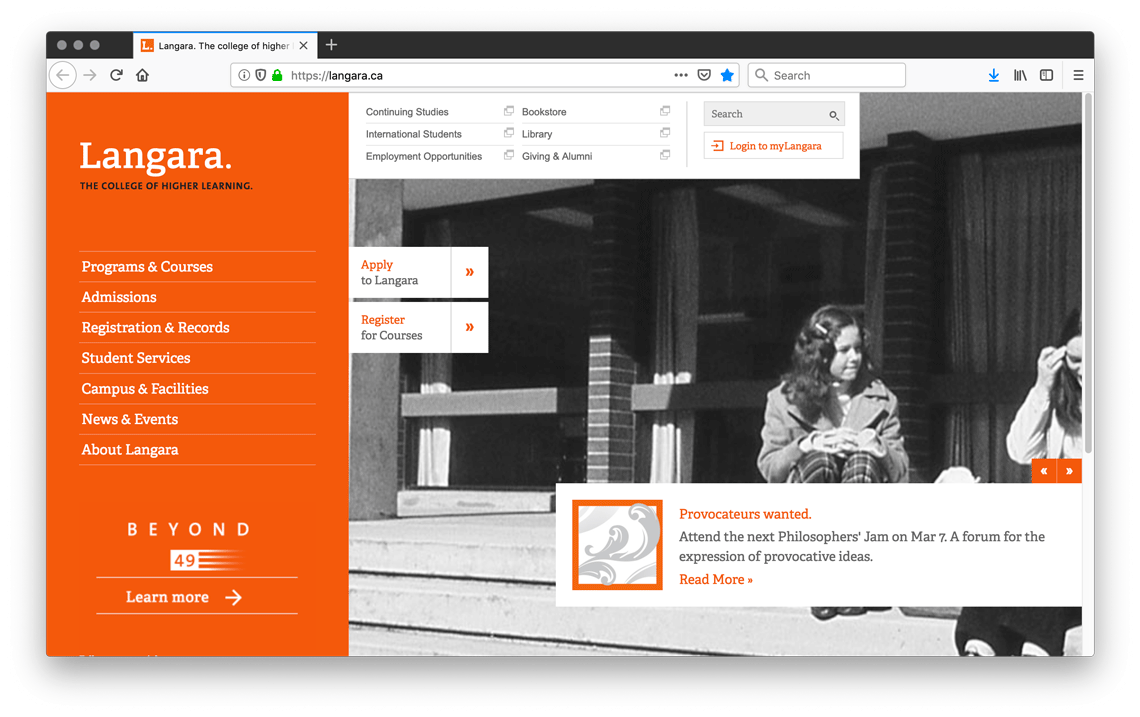Screen dimensions: 1140x717
Task: Click Login to myLangara button
Action: pos(774,145)
